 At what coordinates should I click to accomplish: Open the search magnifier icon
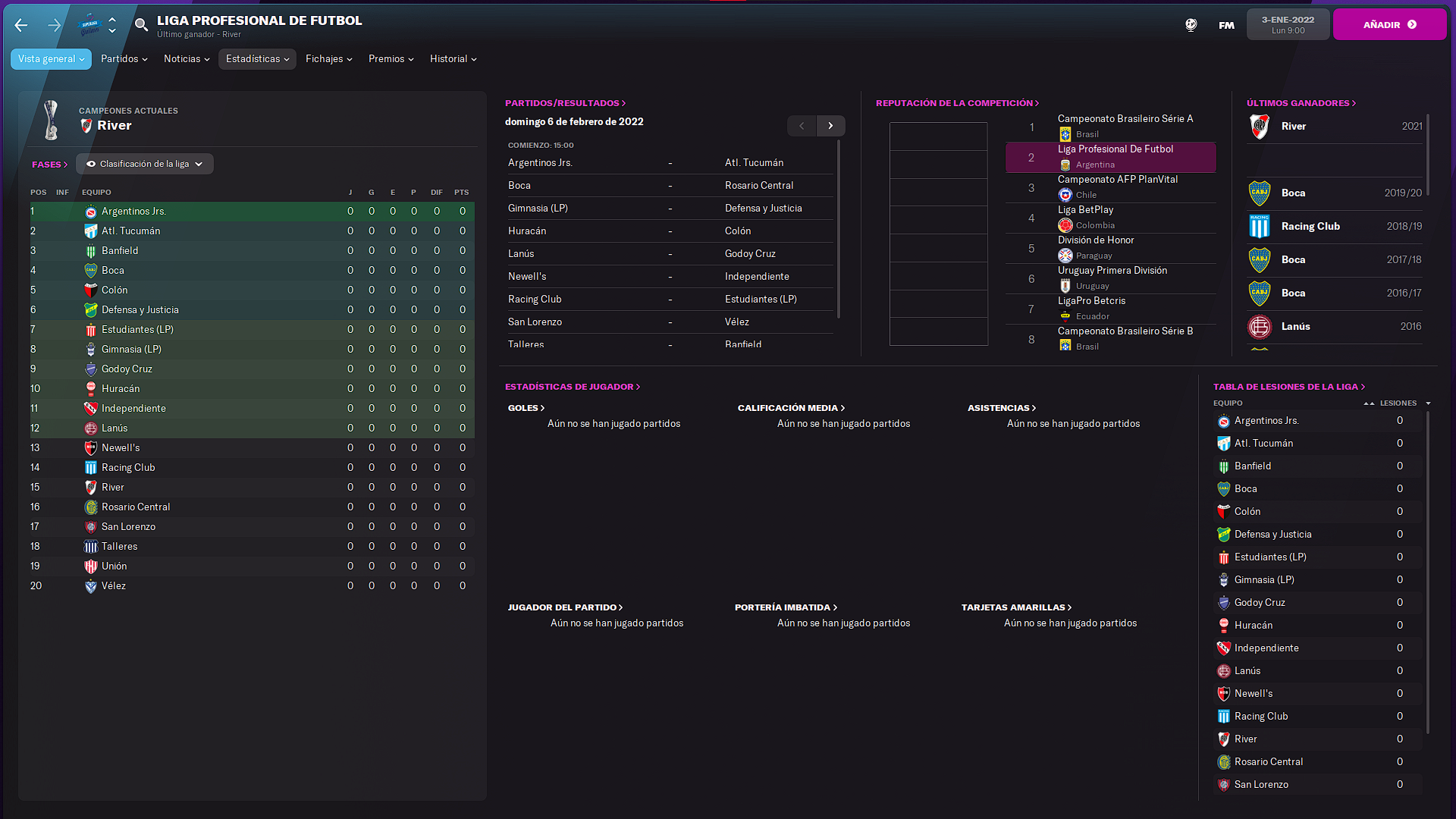[141, 25]
